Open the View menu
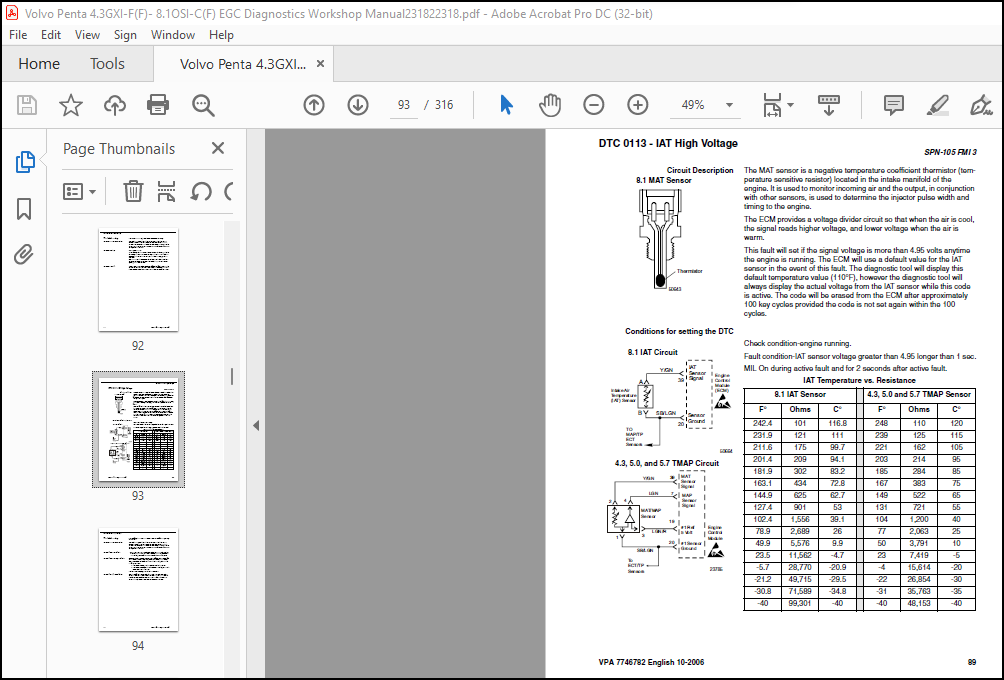The image size is (1004, 680). click(87, 35)
